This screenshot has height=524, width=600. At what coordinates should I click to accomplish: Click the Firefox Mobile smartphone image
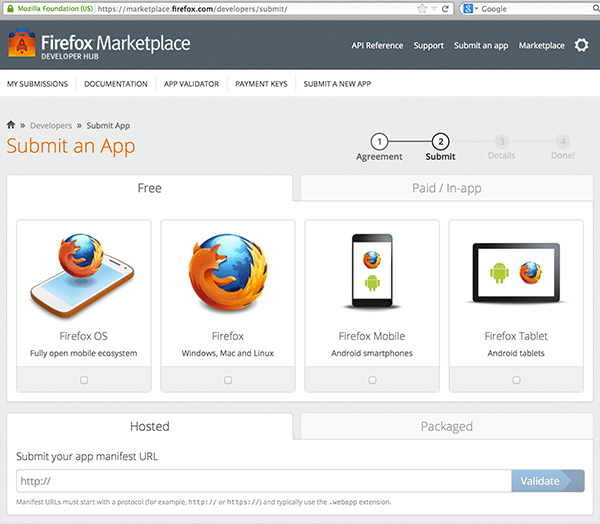372,271
